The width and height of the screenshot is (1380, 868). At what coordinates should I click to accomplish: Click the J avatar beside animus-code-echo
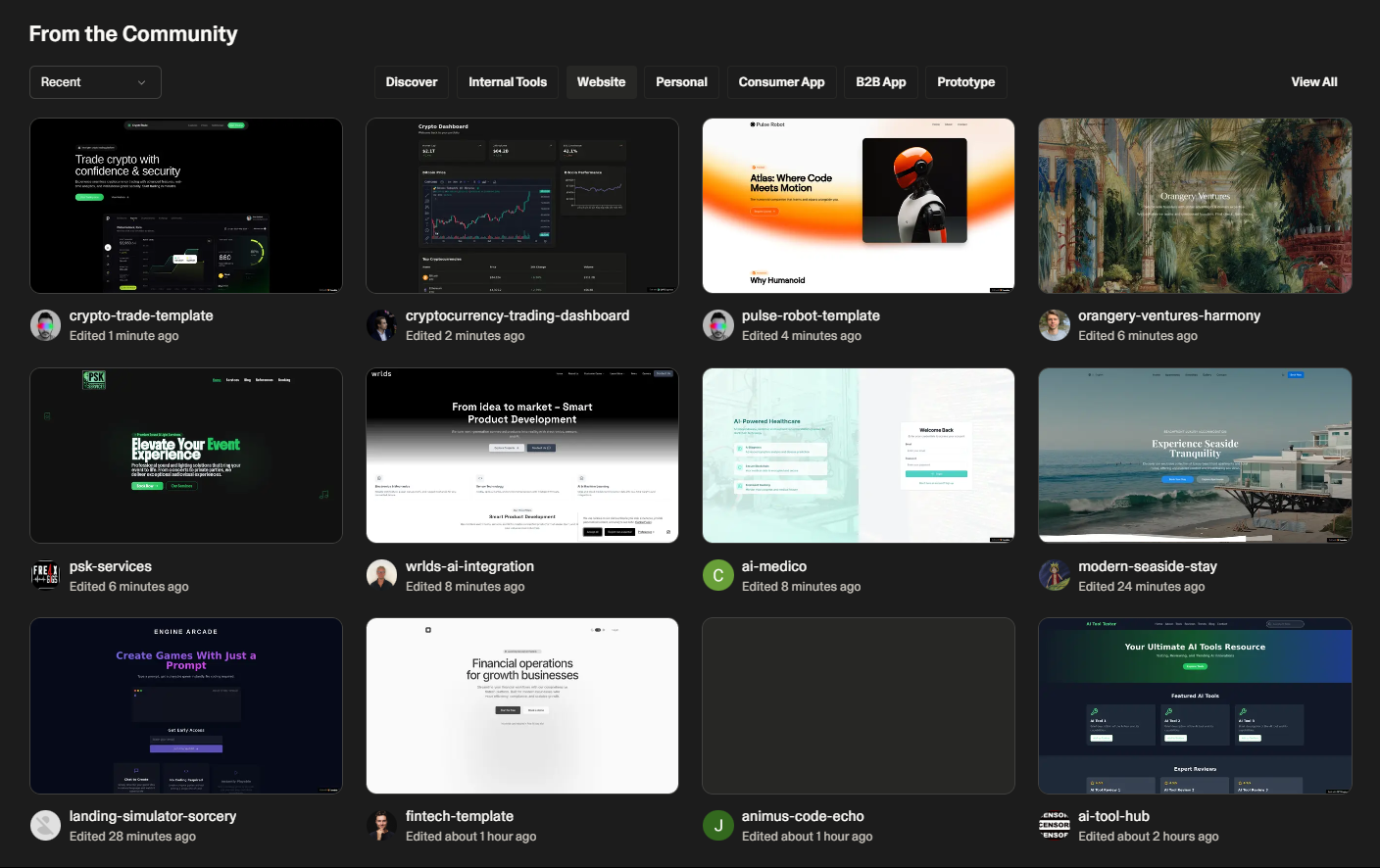point(717,825)
